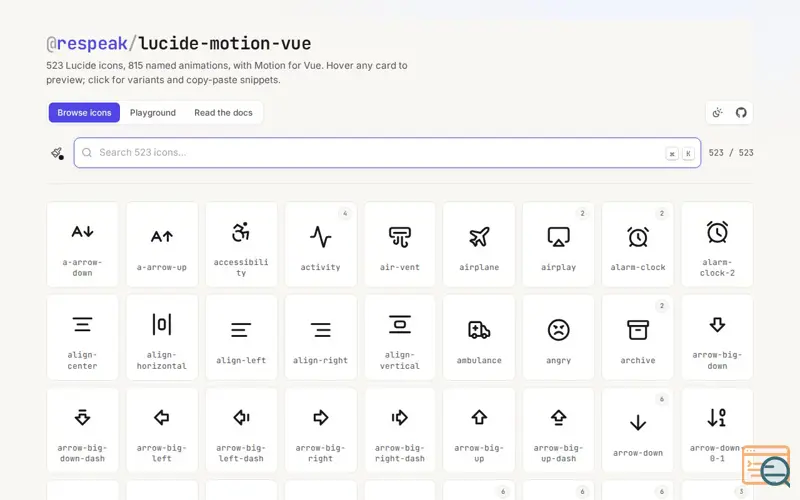Select the archive icon card
800x500 pixels.
click(638, 337)
